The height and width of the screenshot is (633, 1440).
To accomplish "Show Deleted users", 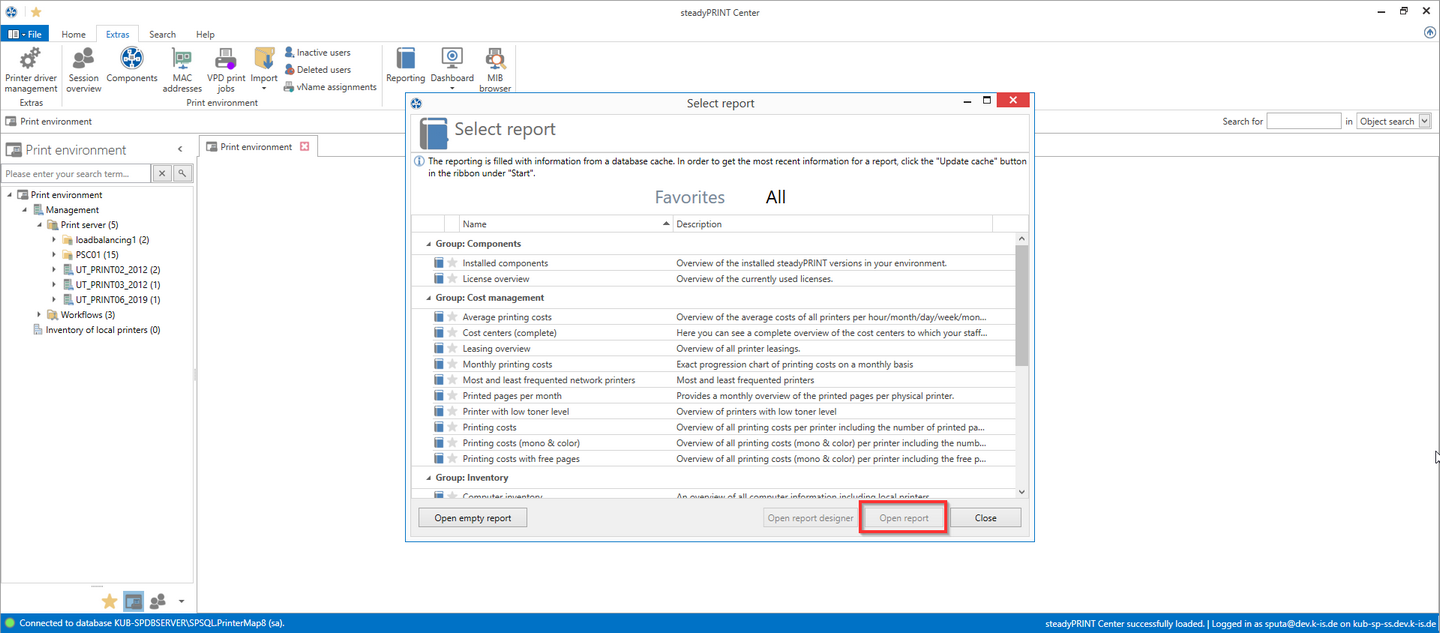I will click(x=318, y=70).
